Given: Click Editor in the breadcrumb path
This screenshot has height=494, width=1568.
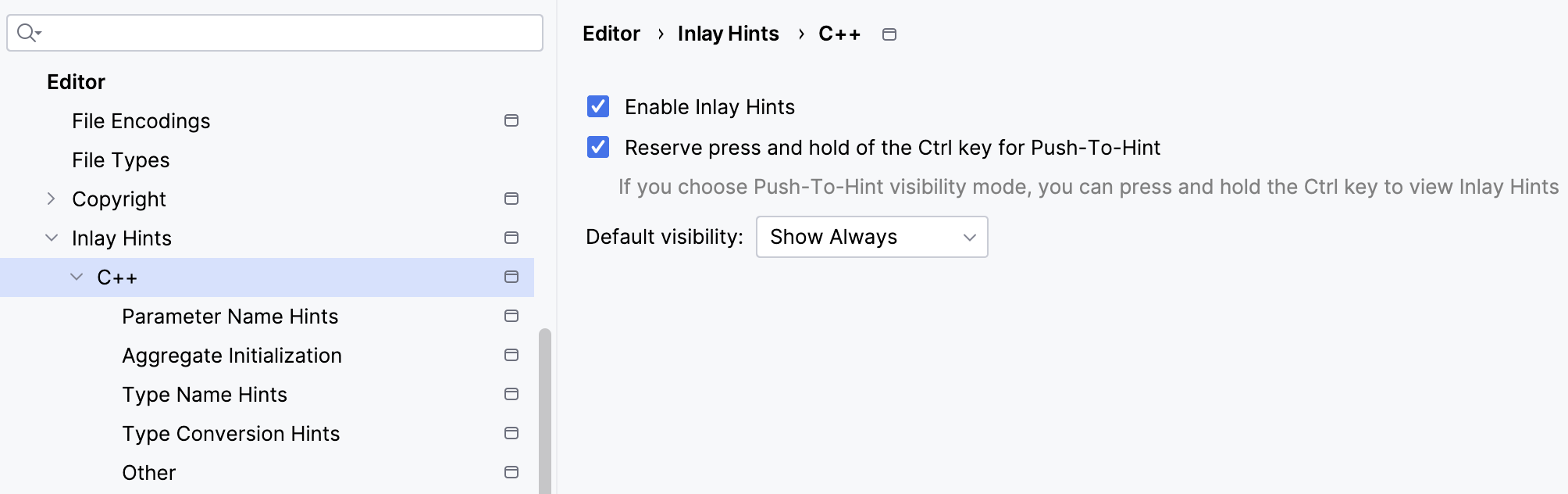Looking at the screenshot, I should [611, 34].
